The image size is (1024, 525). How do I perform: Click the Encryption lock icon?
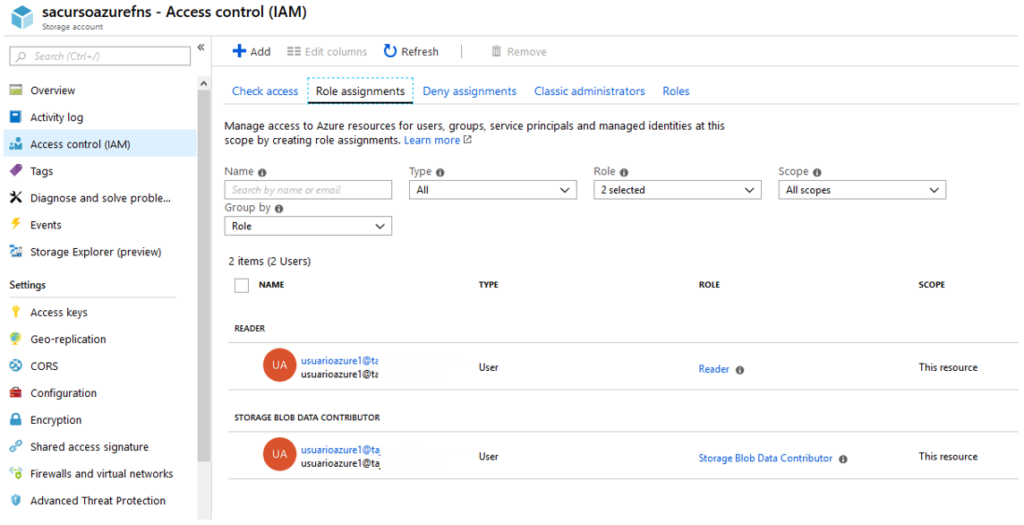point(16,419)
